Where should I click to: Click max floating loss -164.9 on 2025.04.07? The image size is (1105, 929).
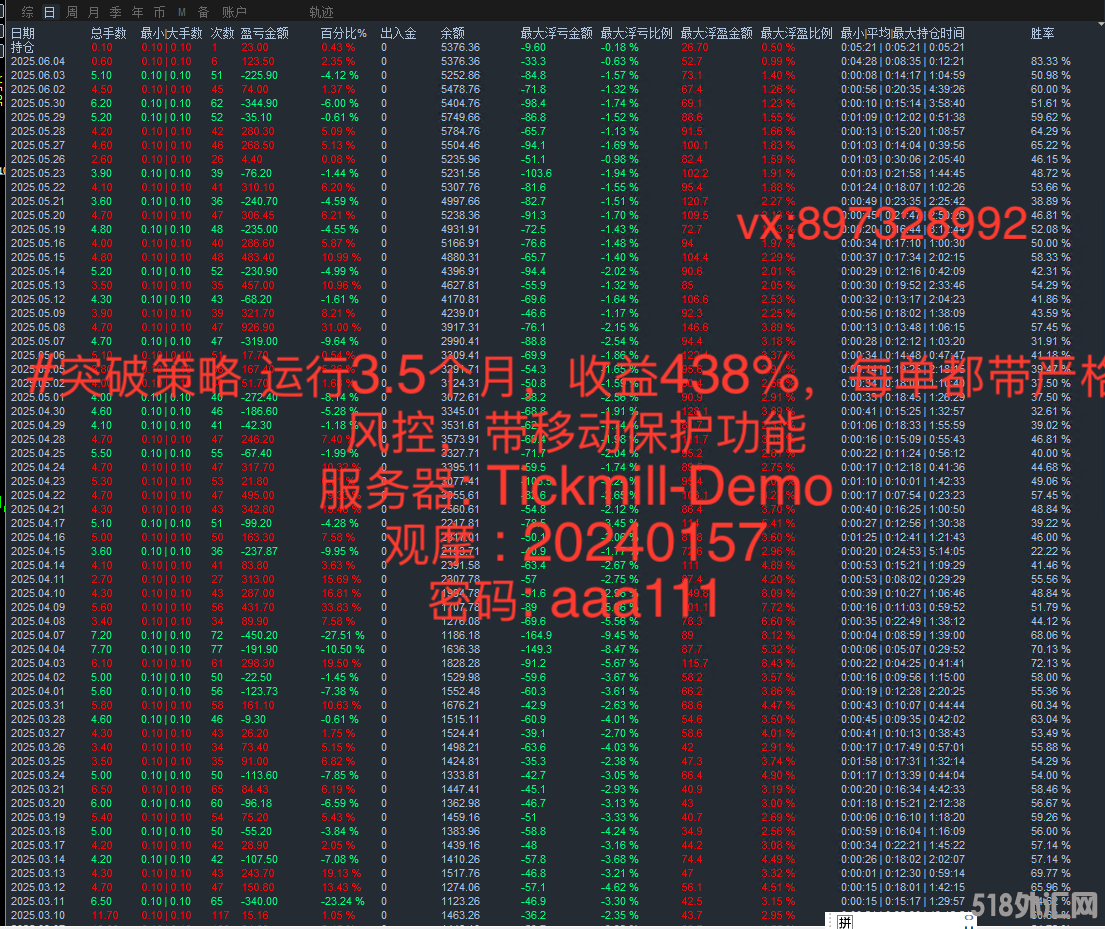click(536, 635)
